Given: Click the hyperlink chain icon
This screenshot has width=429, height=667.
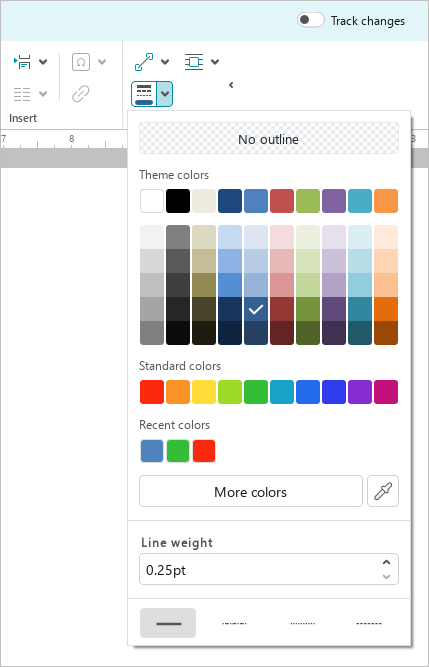Looking at the screenshot, I should pyautogui.click(x=81, y=94).
